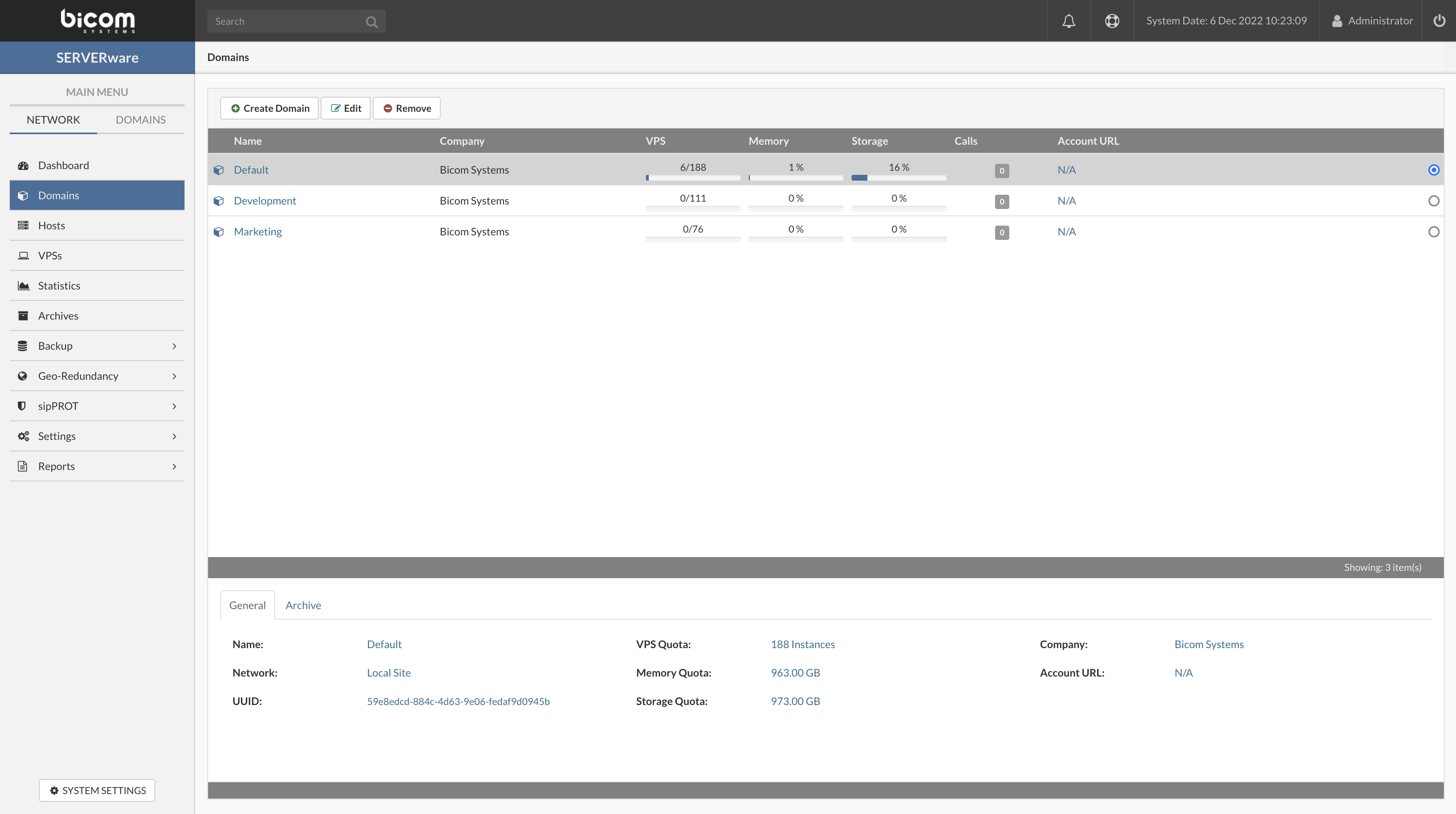
Task: Select the Marketing domain radio button
Action: pyautogui.click(x=1433, y=232)
